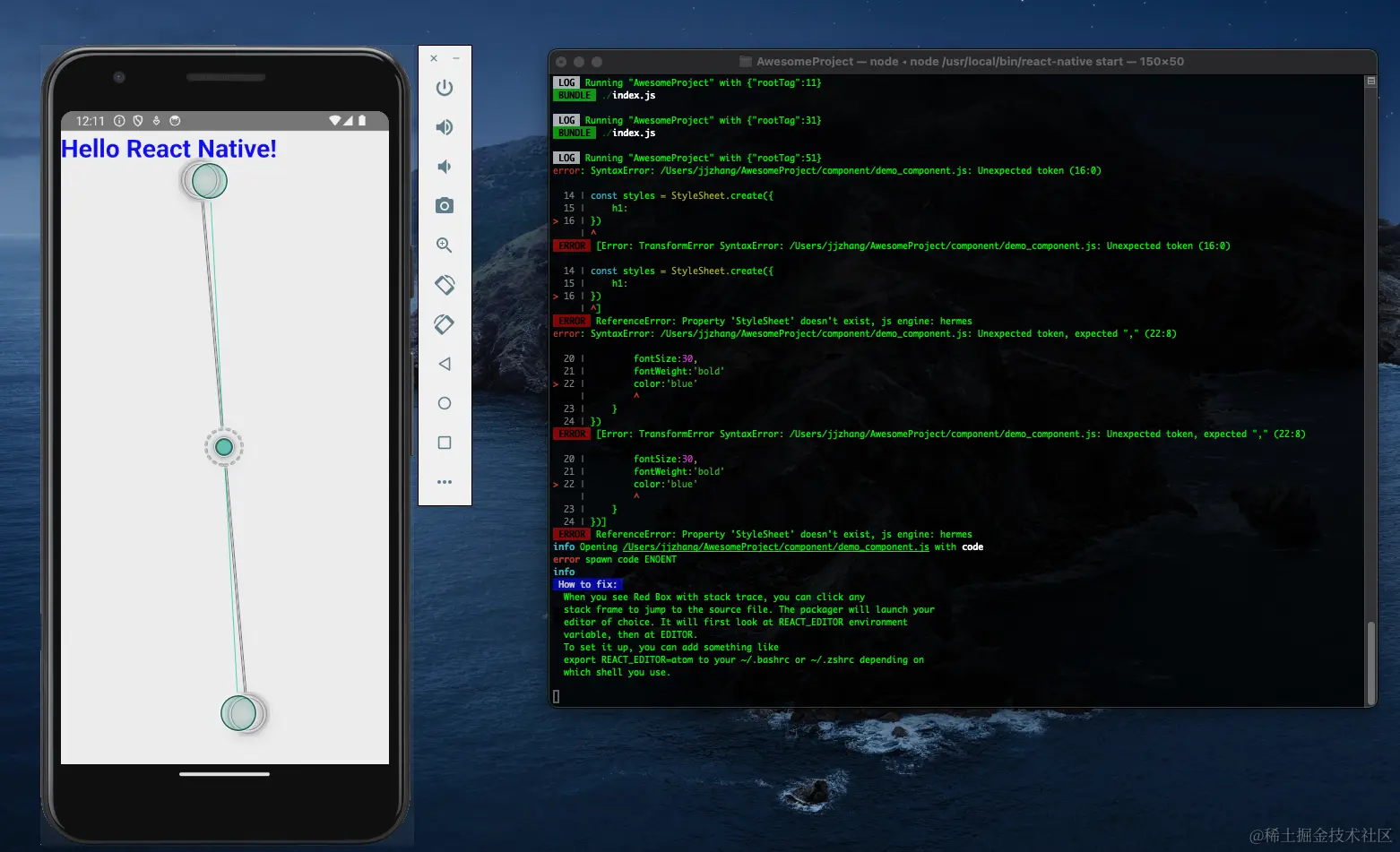
Task: Activate the emulator zoom magnifier icon
Action: click(x=445, y=245)
